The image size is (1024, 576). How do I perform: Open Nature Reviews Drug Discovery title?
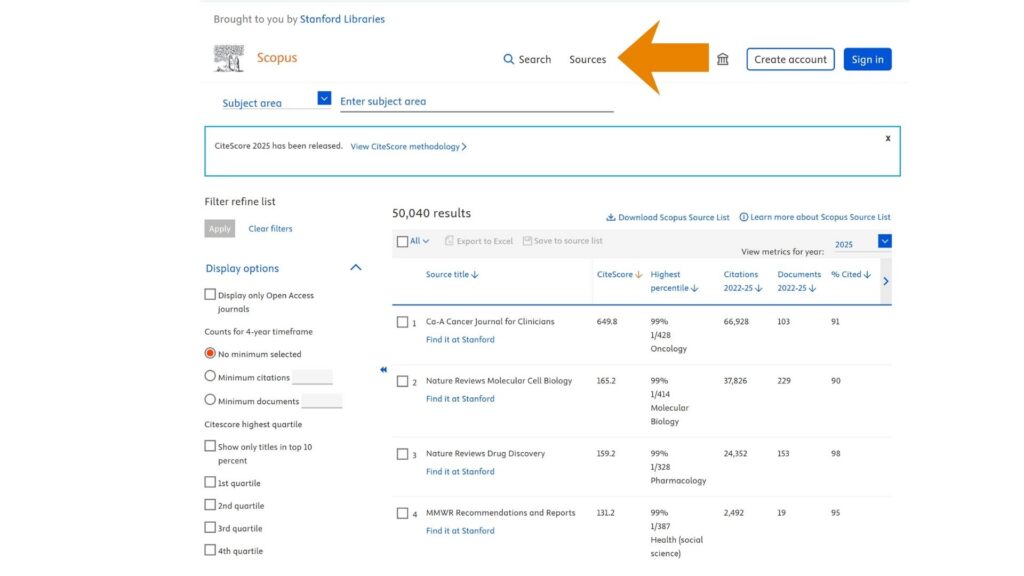485,453
